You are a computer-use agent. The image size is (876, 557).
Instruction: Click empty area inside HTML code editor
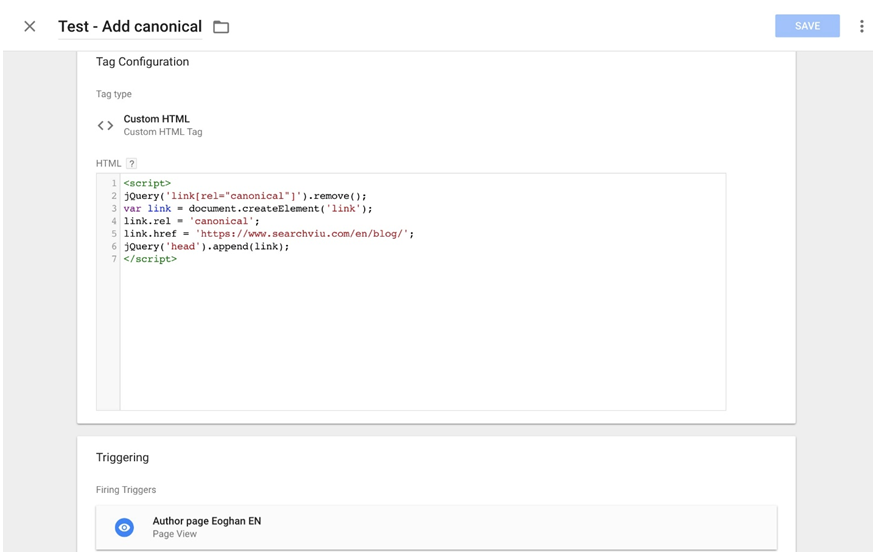coord(422,337)
